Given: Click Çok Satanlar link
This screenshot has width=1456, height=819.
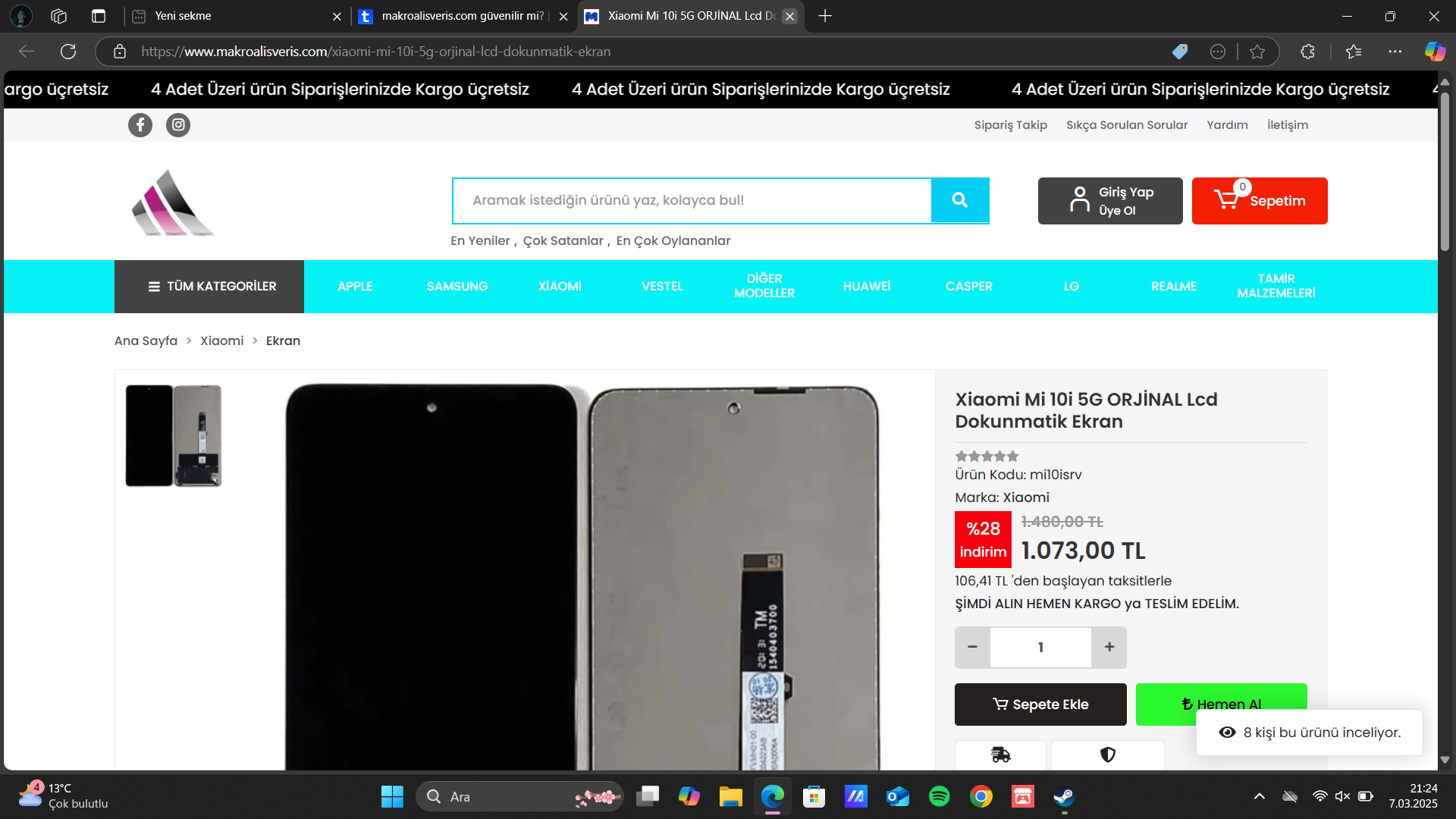Looking at the screenshot, I should click(563, 240).
